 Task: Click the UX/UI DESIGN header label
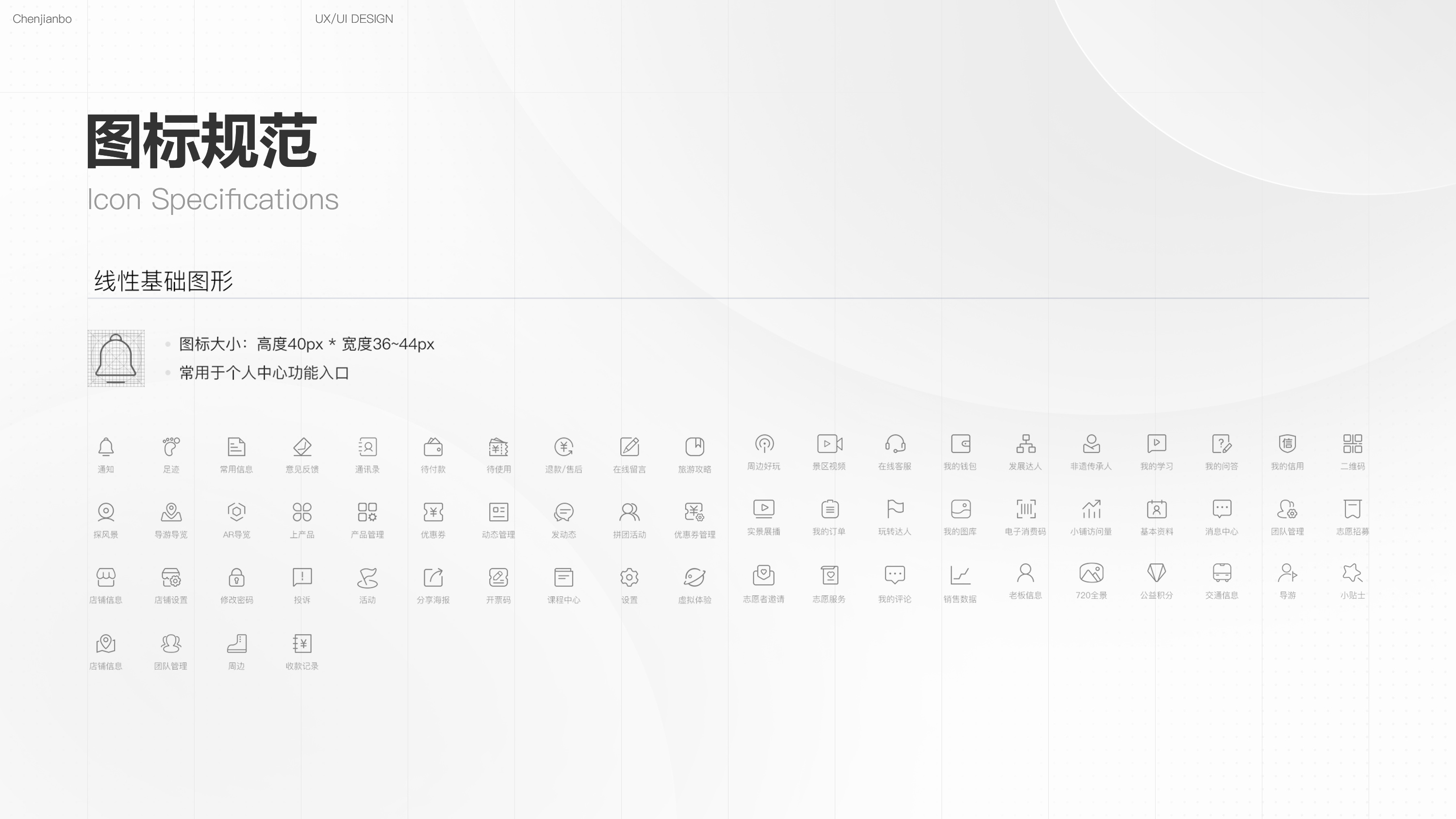[x=354, y=18]
